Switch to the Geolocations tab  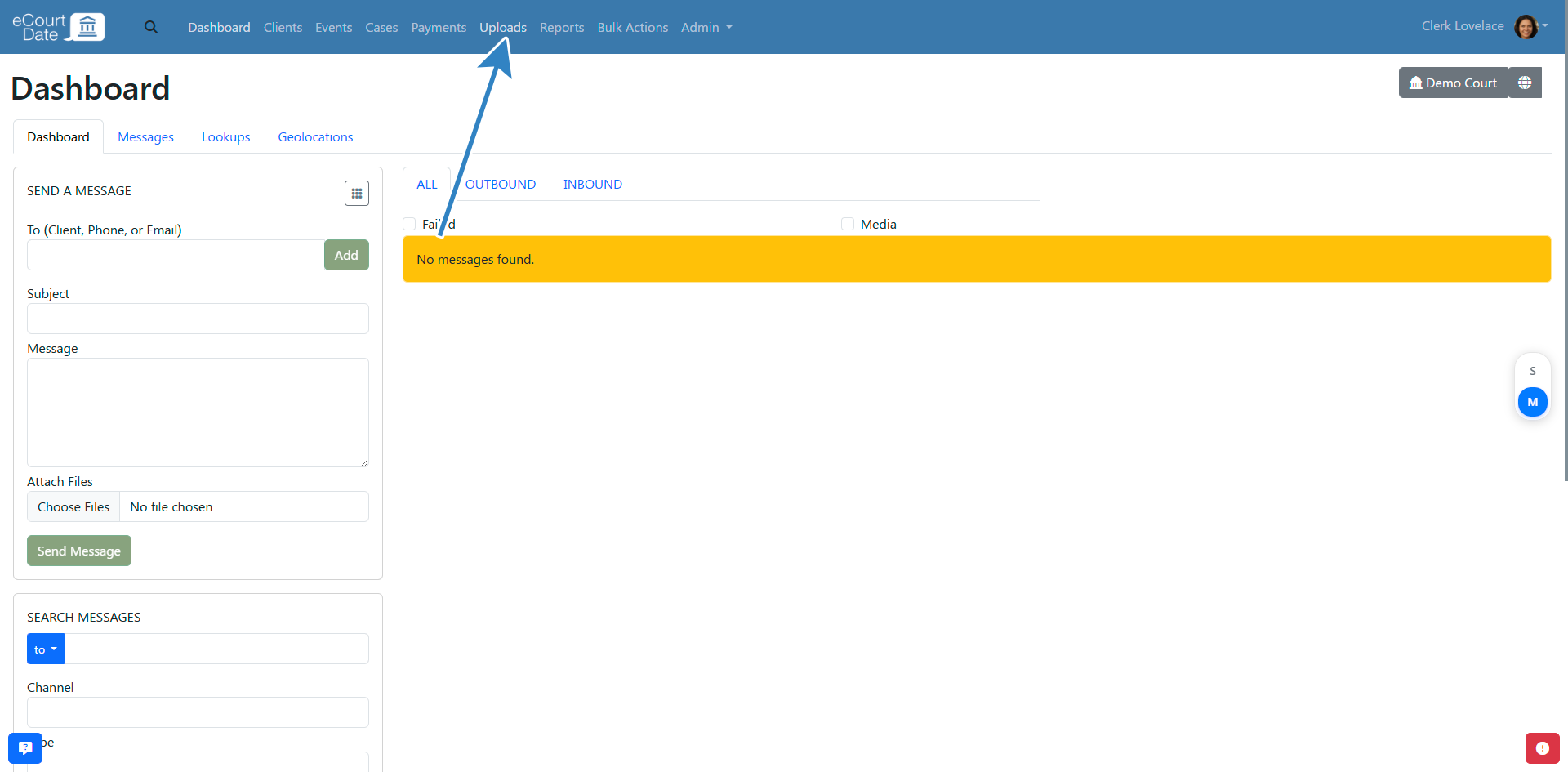click(x=315, y=136)
